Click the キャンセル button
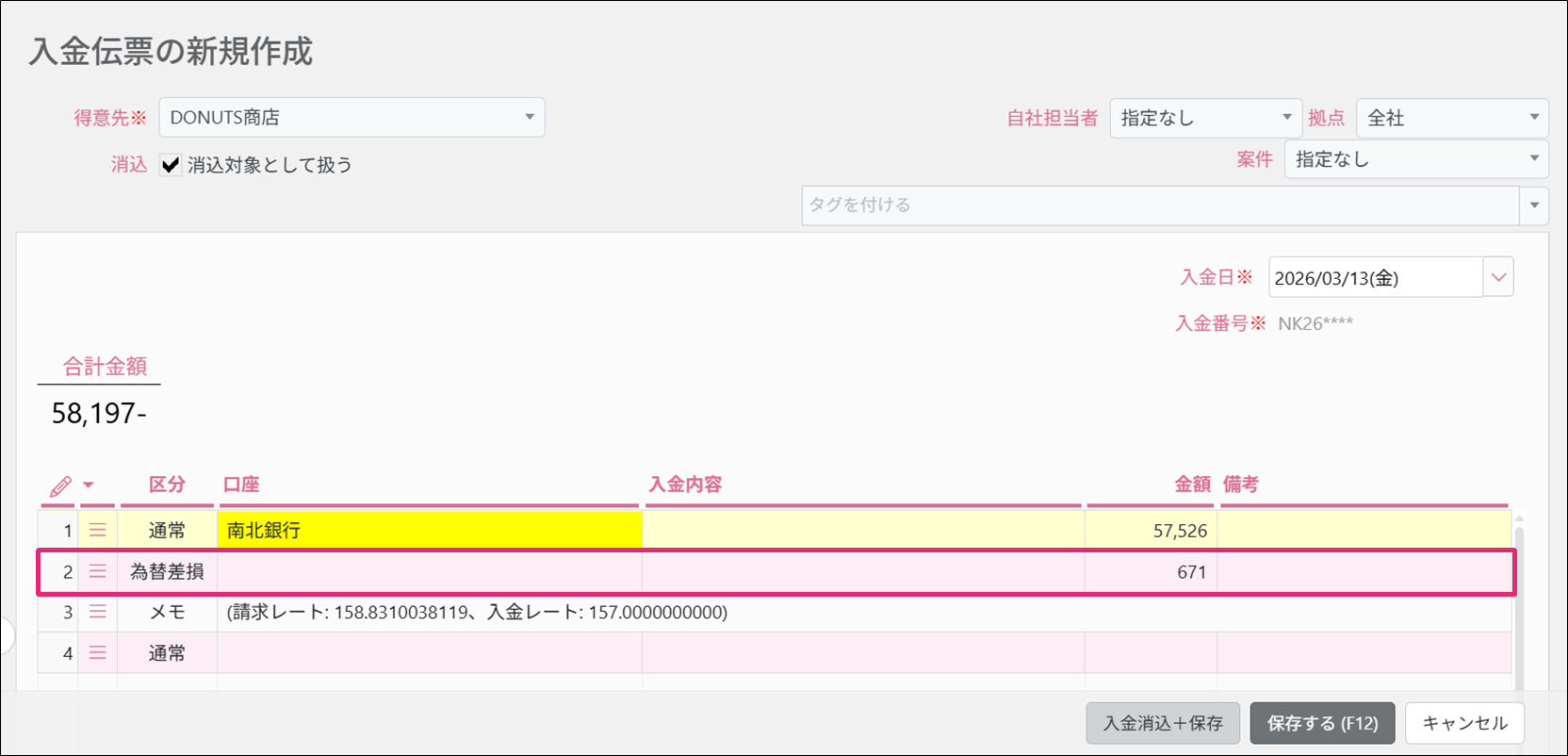 tap(1464, 723)
